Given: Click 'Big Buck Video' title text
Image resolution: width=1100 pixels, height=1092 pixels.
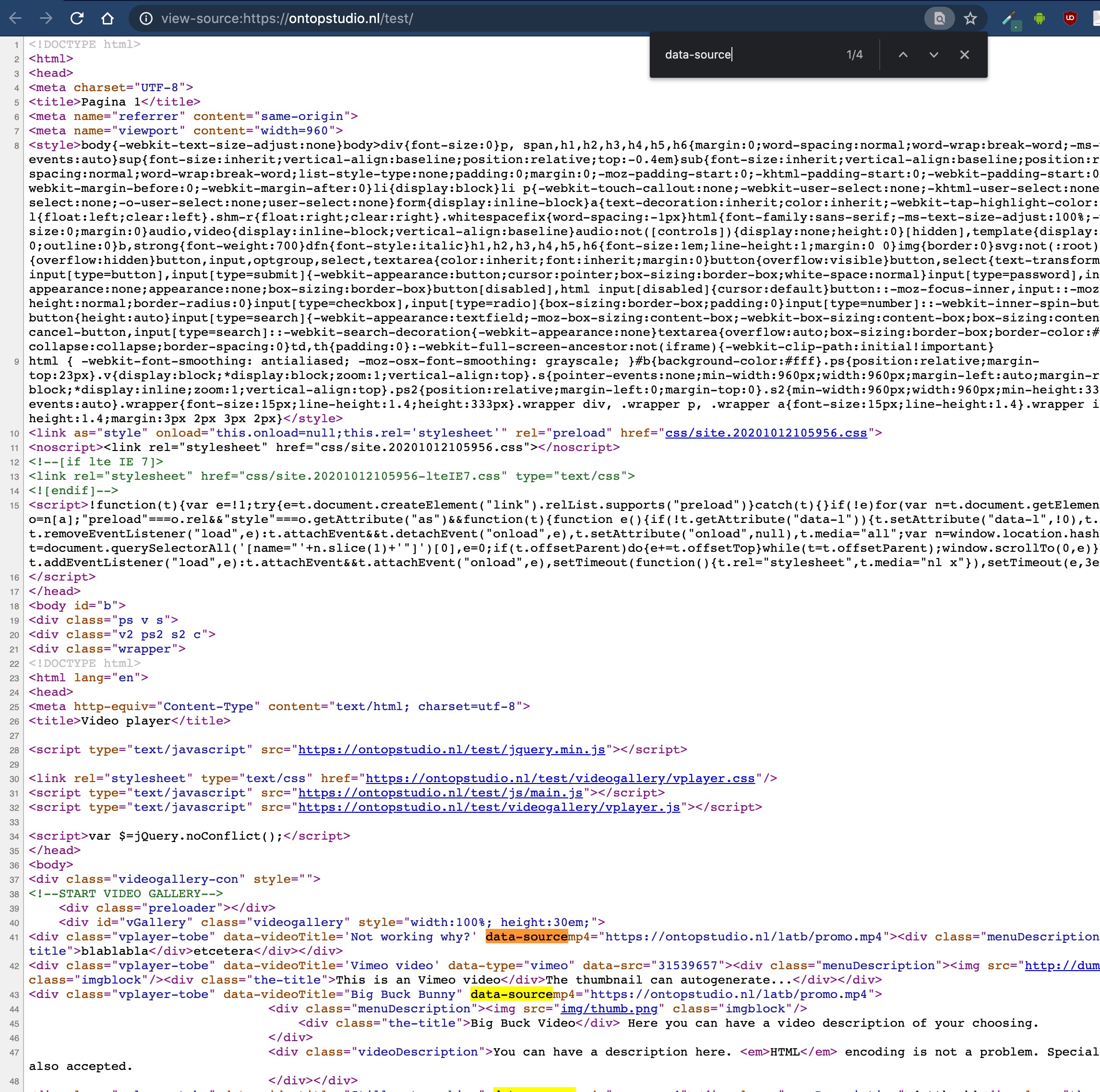Looking at the screenshot, I should point(523,1022).
